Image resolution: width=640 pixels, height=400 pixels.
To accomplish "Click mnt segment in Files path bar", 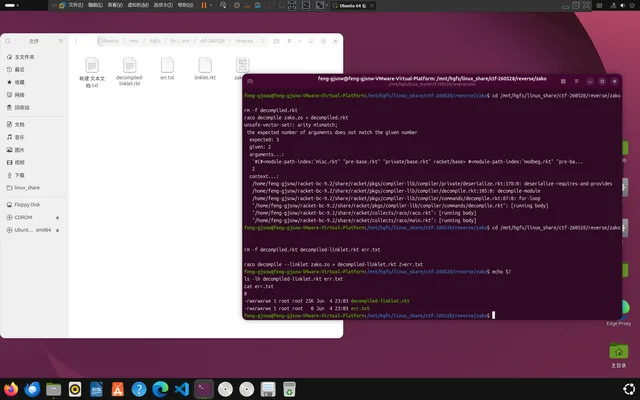I will point(134,41).
